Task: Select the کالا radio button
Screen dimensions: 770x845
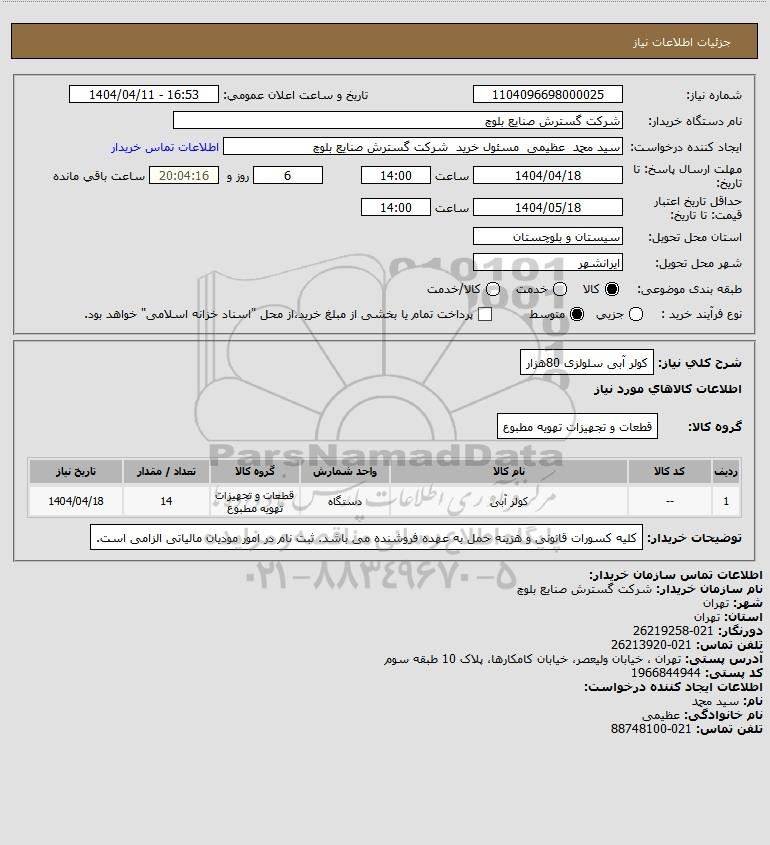Action: pos(612,289)
